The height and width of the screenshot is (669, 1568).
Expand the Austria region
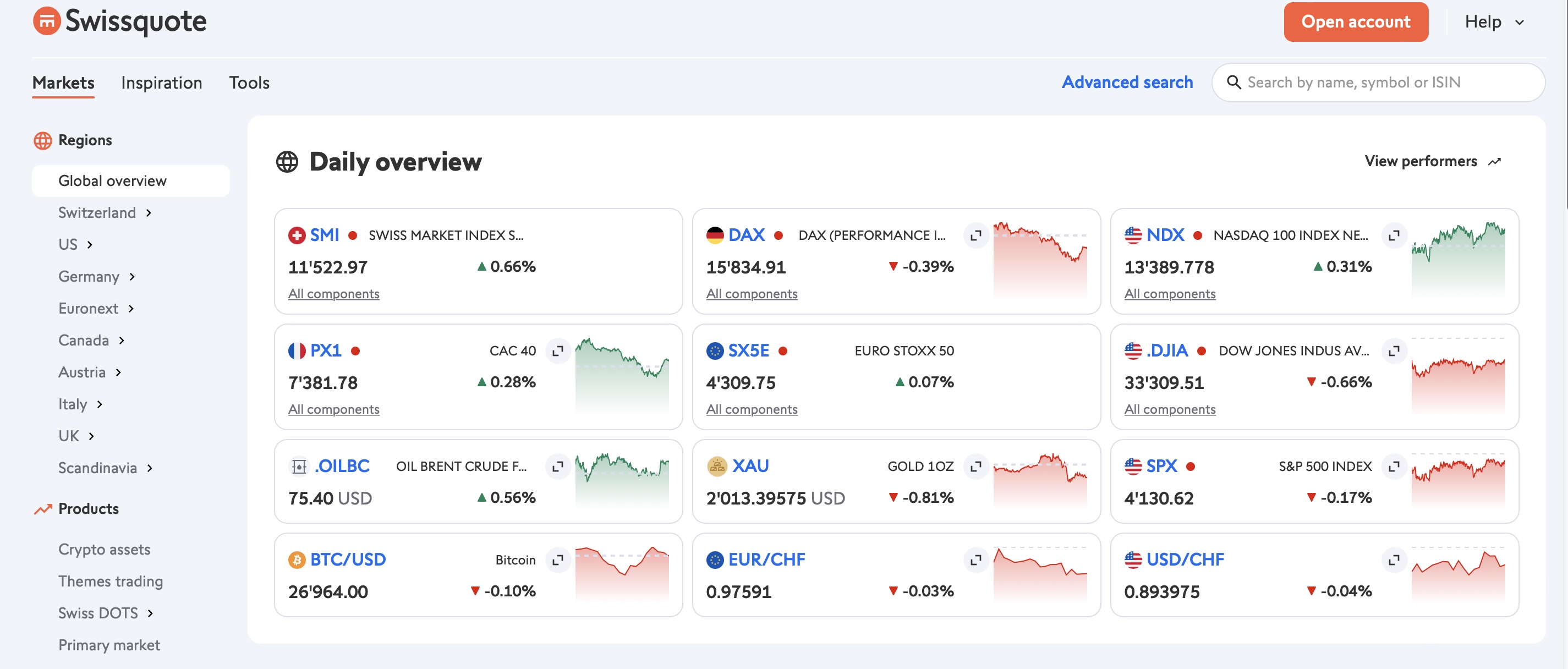coord(119,372)
